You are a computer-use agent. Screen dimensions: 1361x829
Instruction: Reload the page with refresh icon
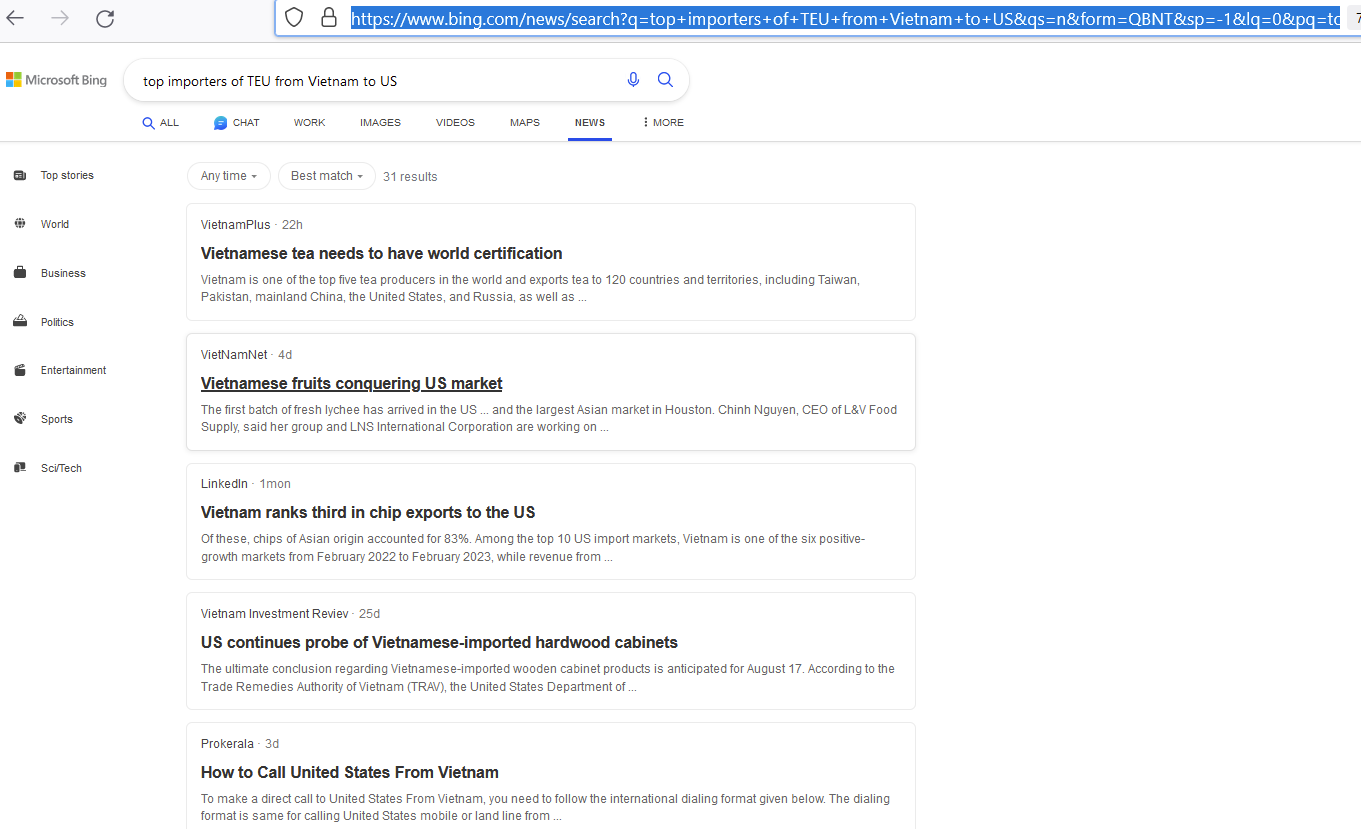(x=105, y=18)
